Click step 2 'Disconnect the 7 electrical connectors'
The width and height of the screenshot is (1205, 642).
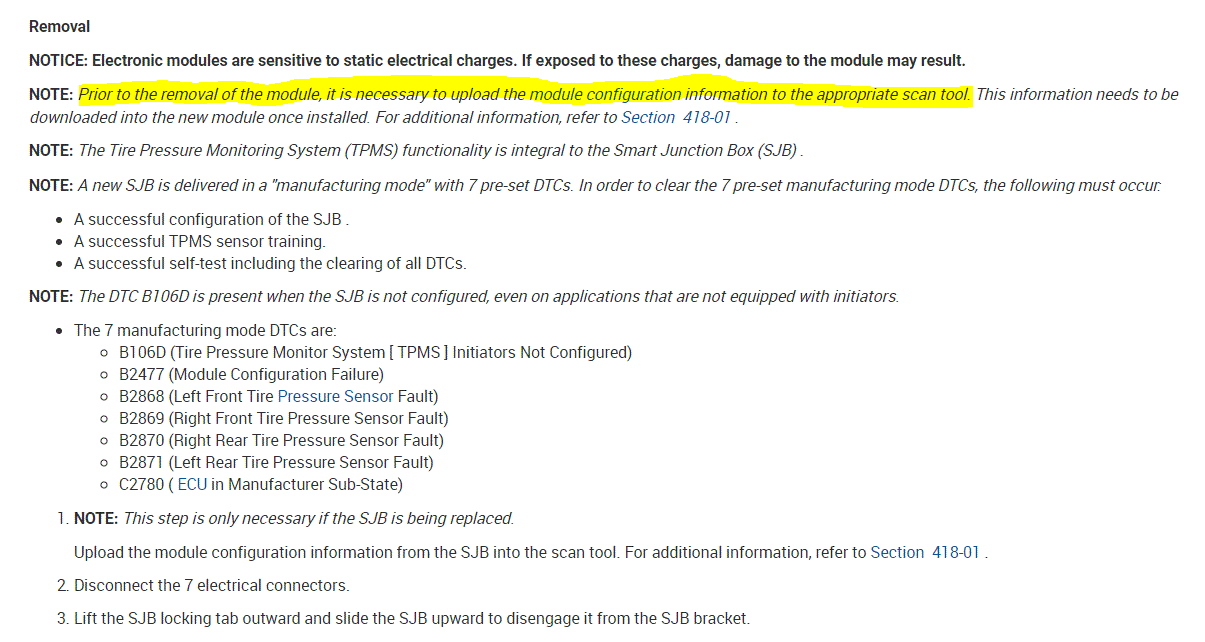pos(211,585)
